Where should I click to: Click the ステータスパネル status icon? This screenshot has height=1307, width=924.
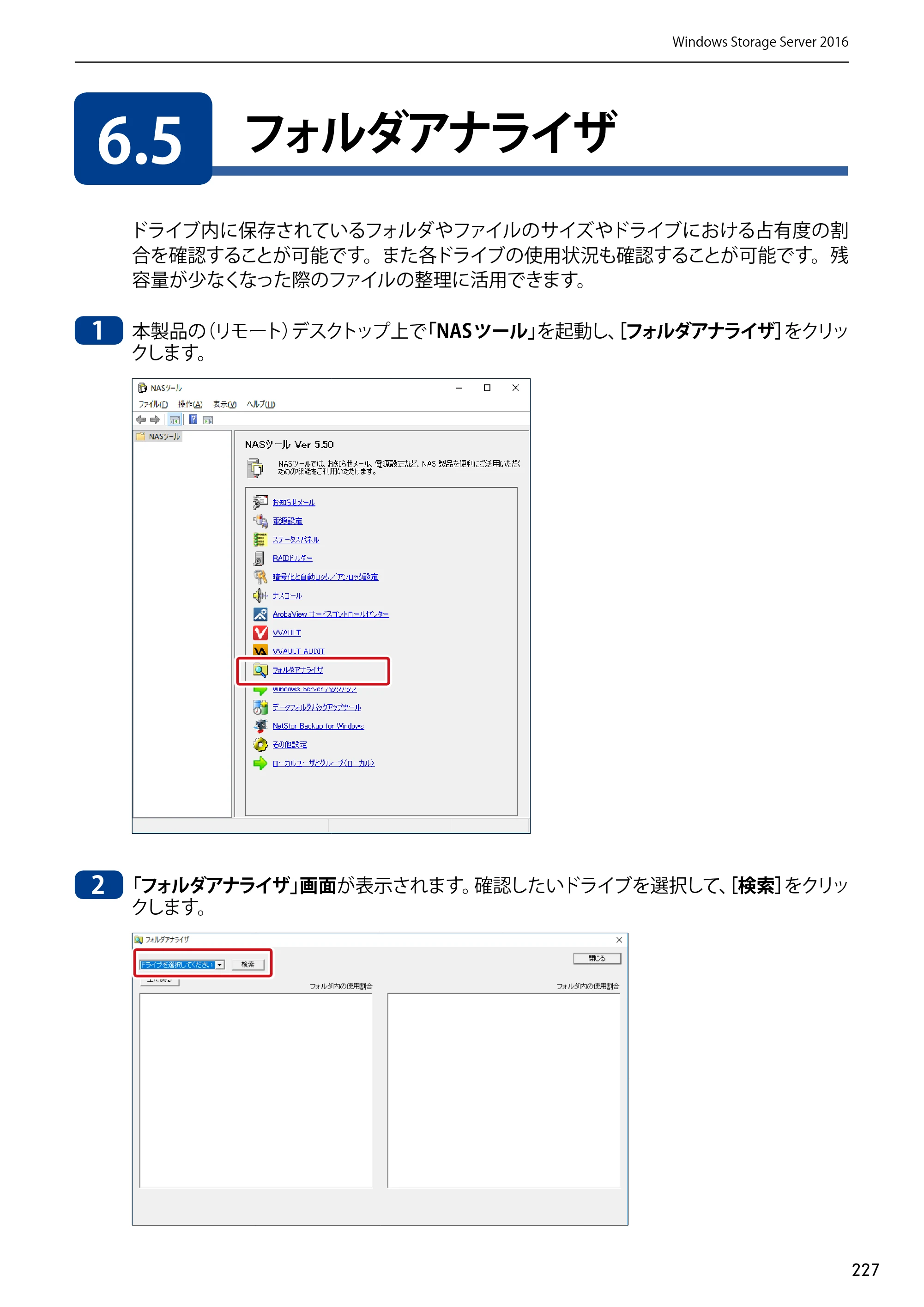click(x=260, y=540)
